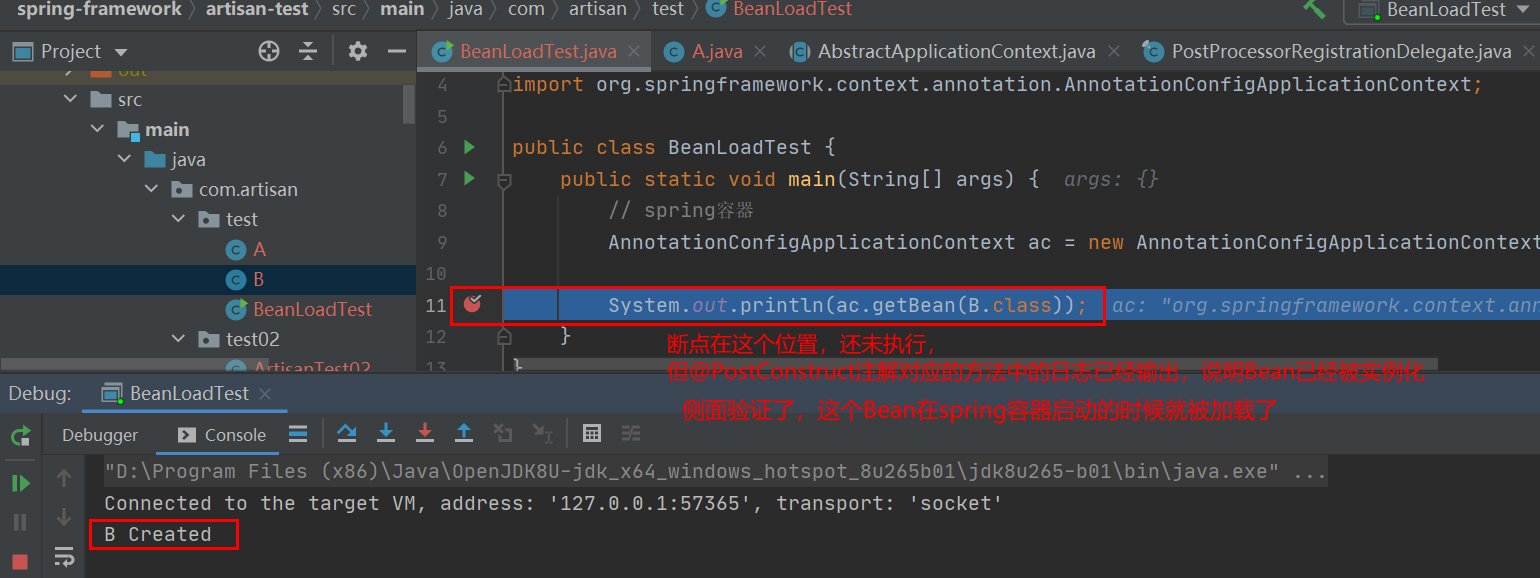The width and height of the screenshot is (1540, 578).
Task: Open PostProcessorRegistrationDelegate.java tab
Action: click(x=1341, y=51)
